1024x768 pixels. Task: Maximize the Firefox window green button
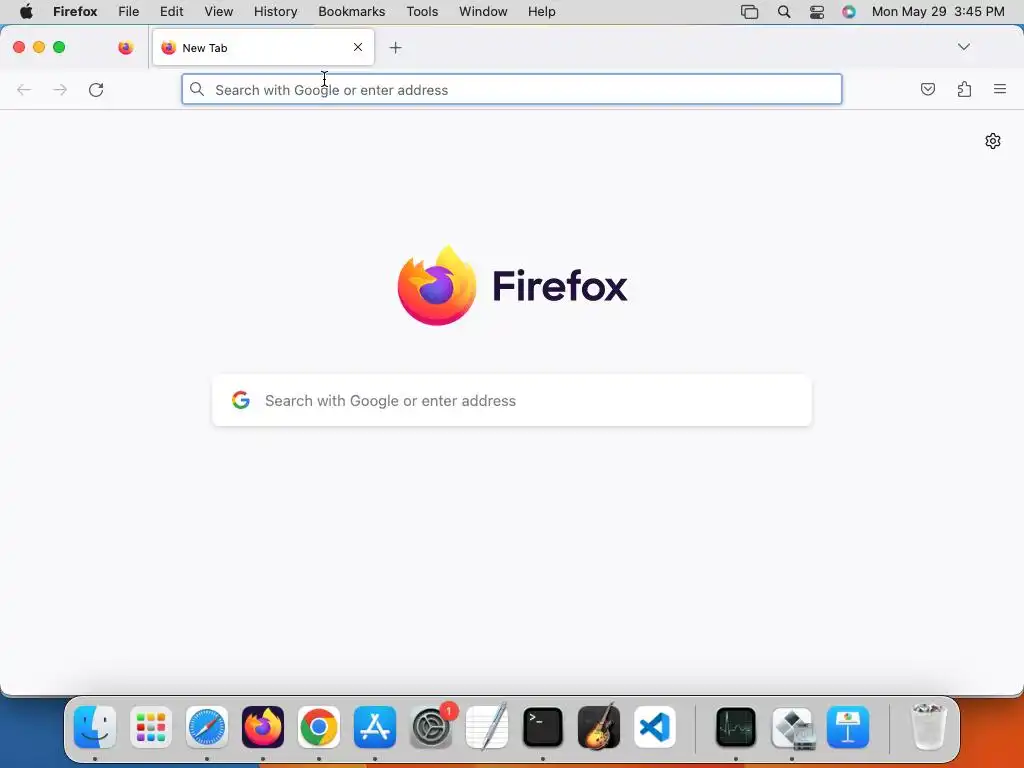tap(59, 47)
